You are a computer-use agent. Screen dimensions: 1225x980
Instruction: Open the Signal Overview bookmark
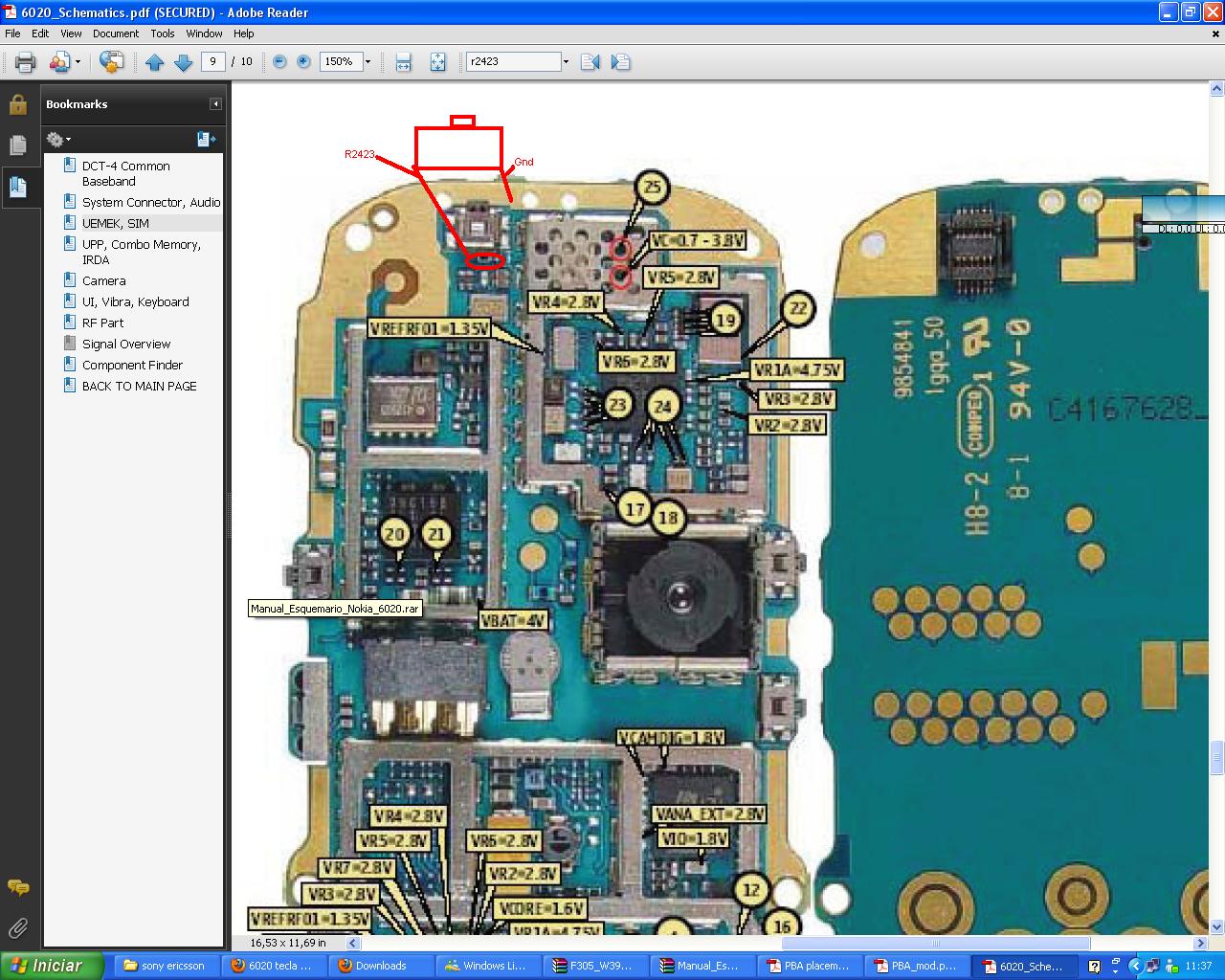point(125,344)
